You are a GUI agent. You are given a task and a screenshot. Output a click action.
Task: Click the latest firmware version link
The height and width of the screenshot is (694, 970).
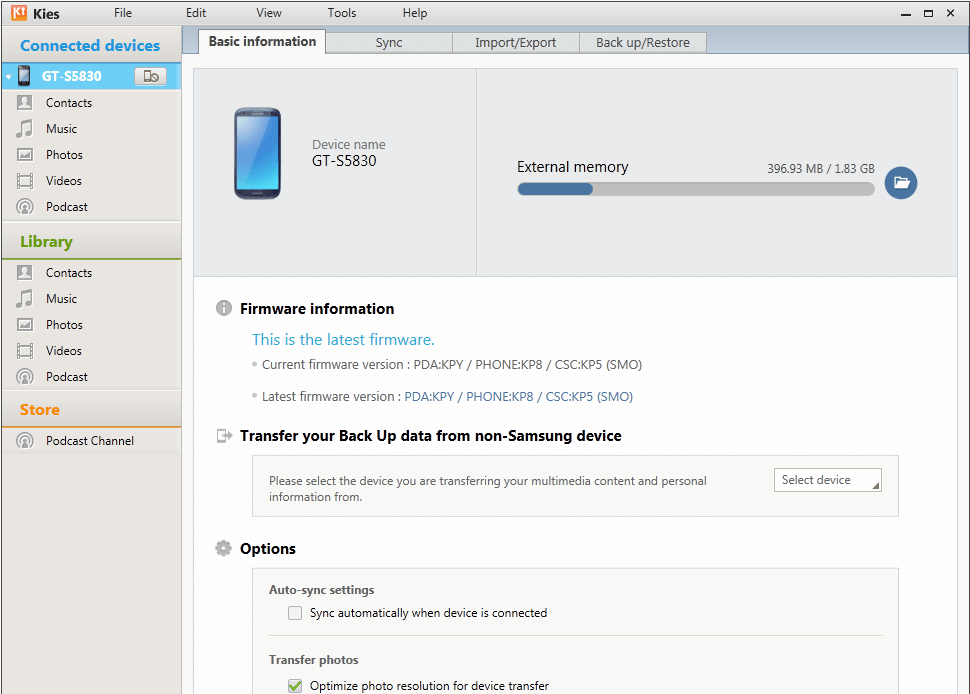(518, 396)
